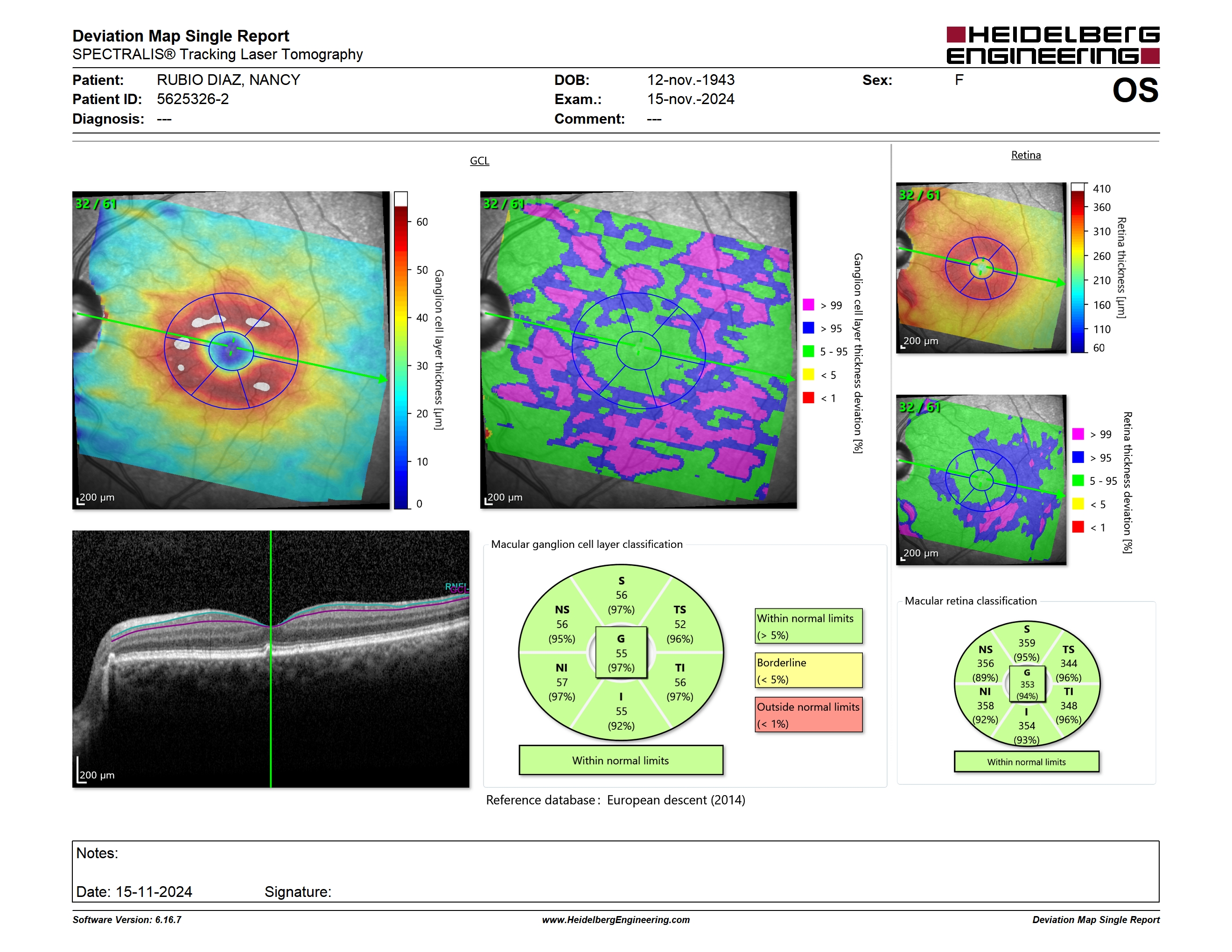Open the GCL deviation map image
This screenshot has height=952, width=1232.
(x=638, y=350)
